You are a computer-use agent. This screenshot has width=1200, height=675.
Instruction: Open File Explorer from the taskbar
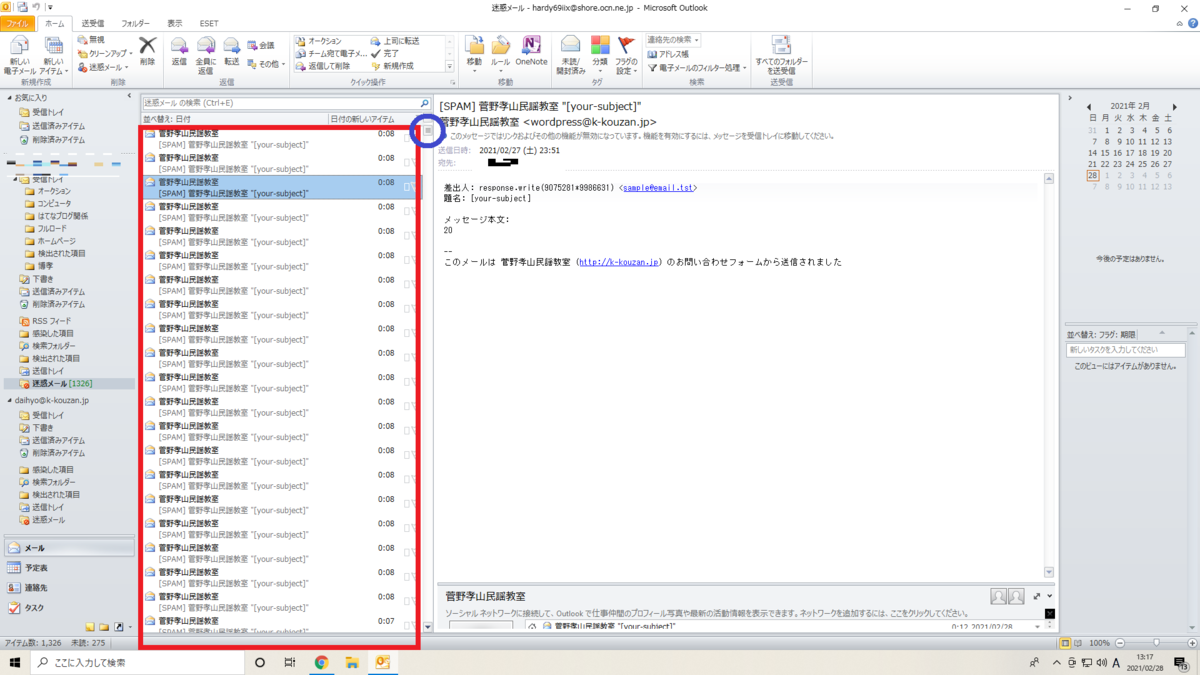click(352, 662)
